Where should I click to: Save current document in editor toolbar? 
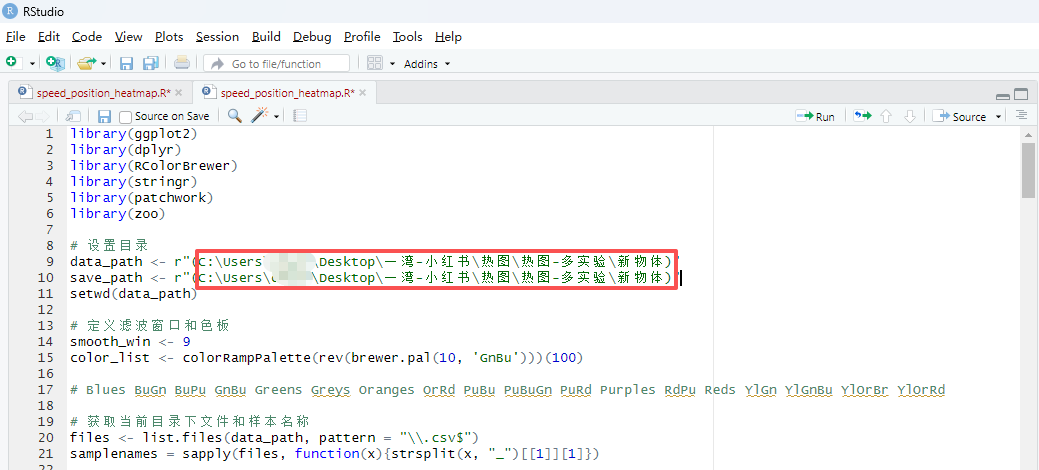coord(104,116)
